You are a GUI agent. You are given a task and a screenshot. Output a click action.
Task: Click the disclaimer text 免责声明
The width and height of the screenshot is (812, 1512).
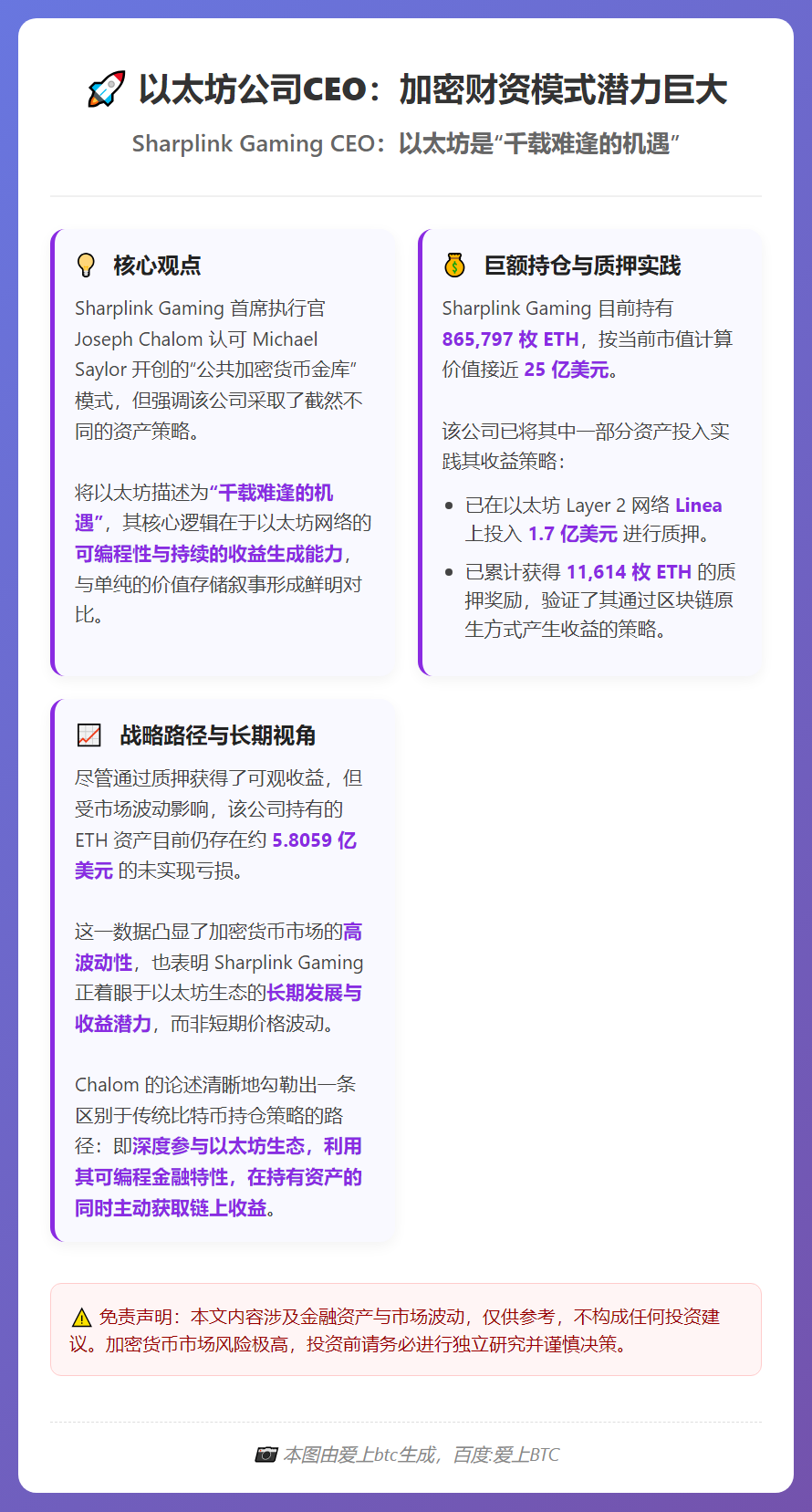[135, 1317]
